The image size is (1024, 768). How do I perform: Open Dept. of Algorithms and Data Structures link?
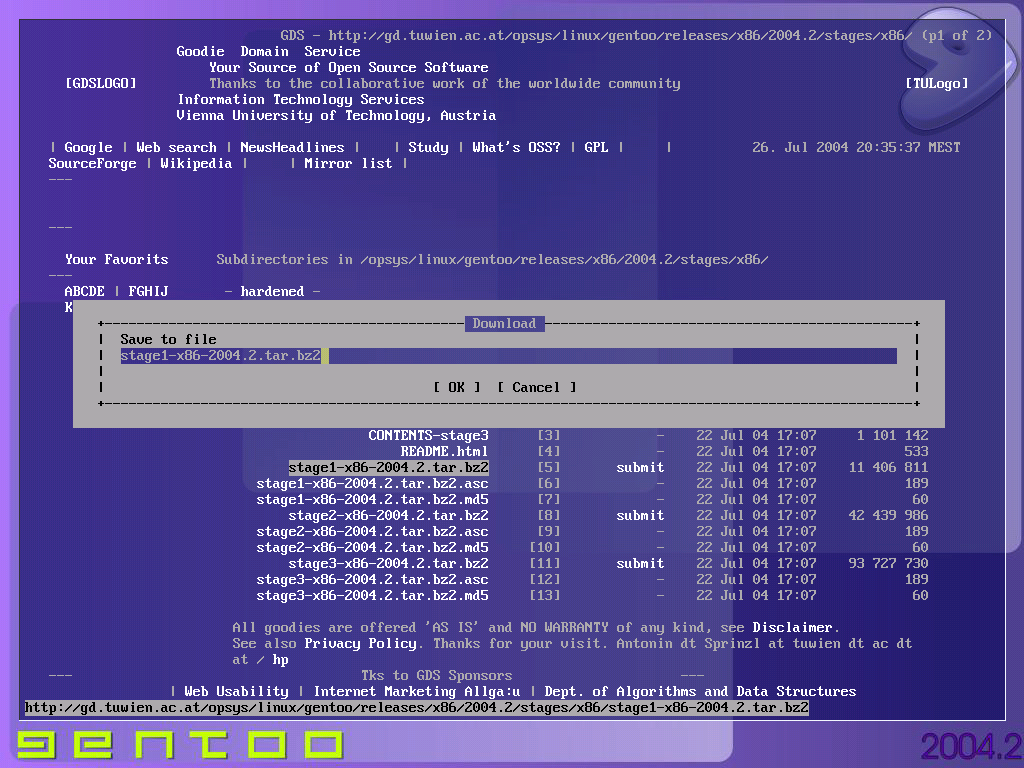point(700,692)
